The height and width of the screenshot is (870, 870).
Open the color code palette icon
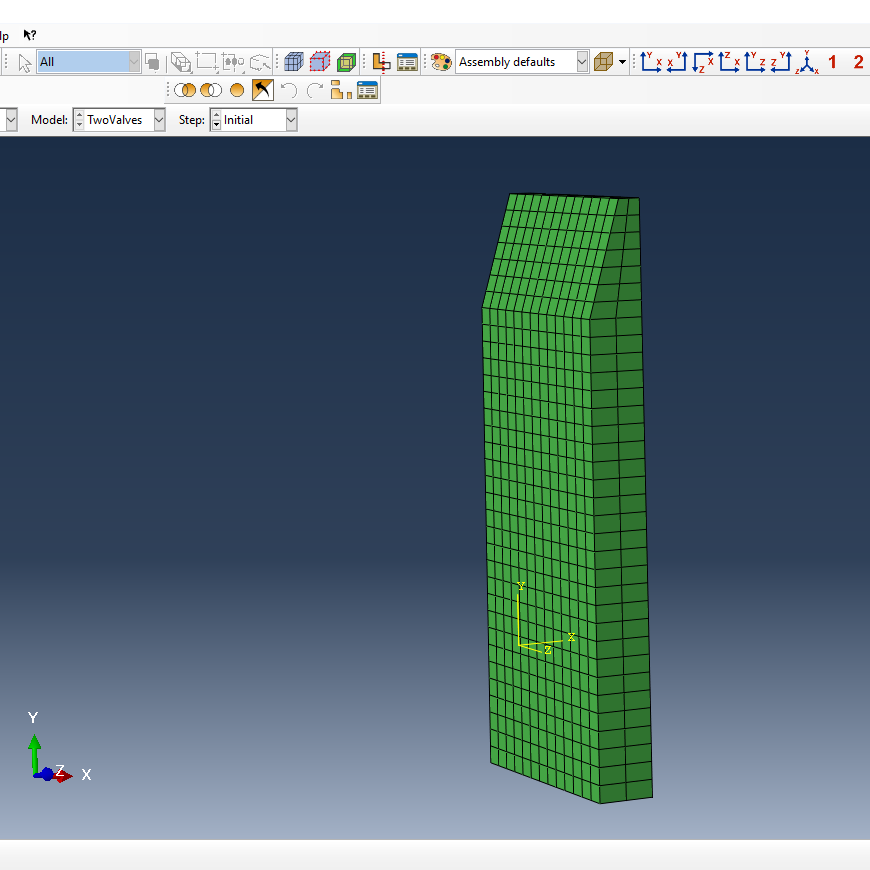click(441, 62)
